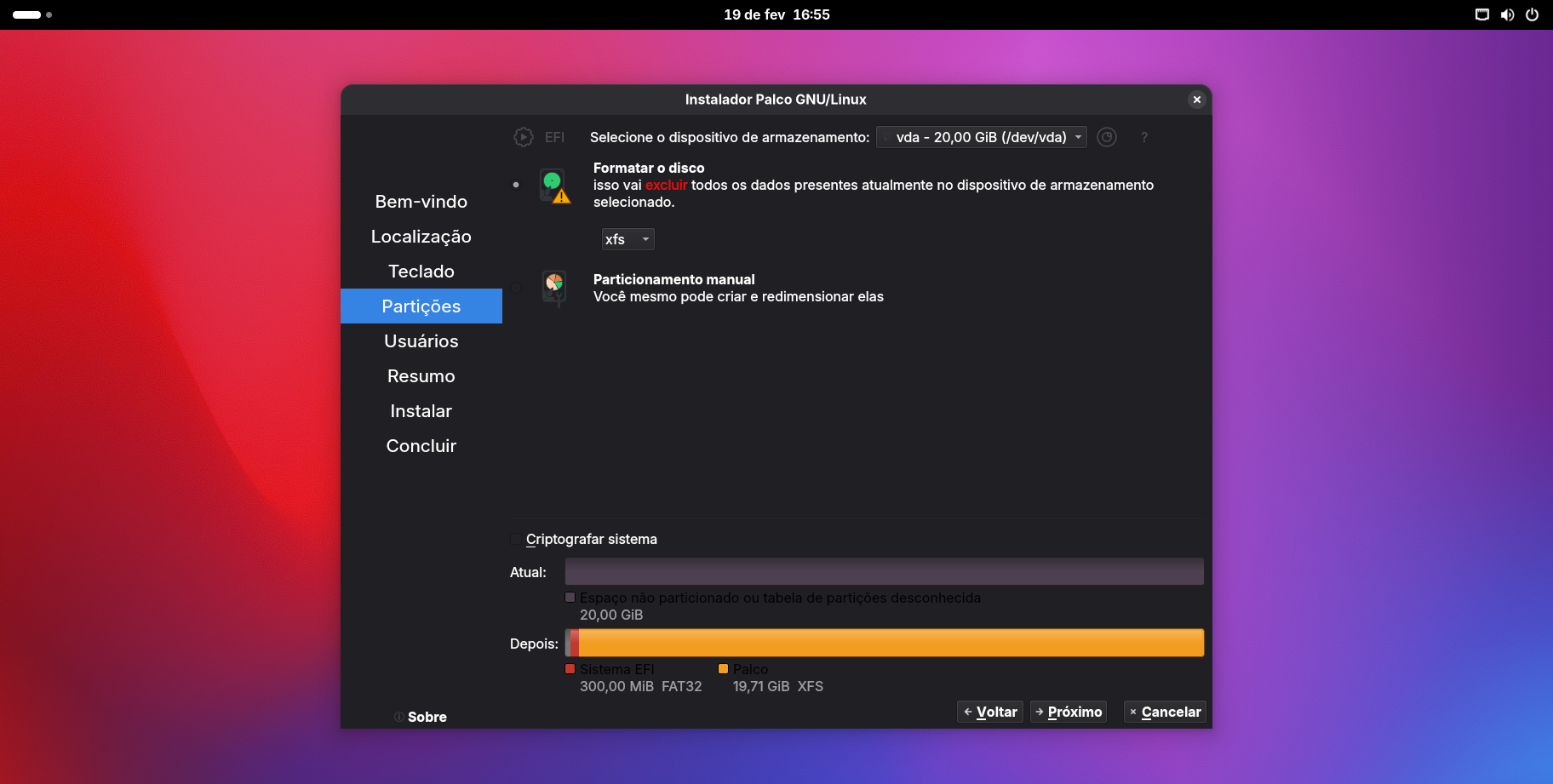This screenshot has height=784, width=1553.
Task: Open the system volume icon in top bar
Action: click(1507, 14)
